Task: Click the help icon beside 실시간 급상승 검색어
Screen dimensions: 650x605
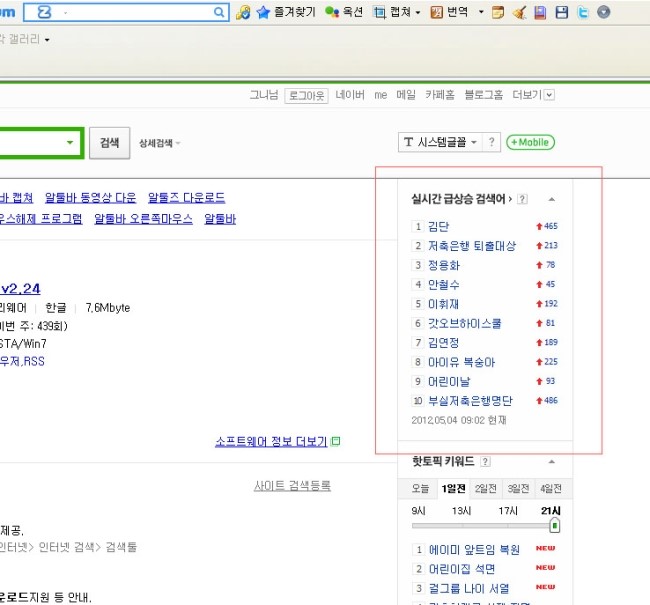Action: [x=522, y=199]
